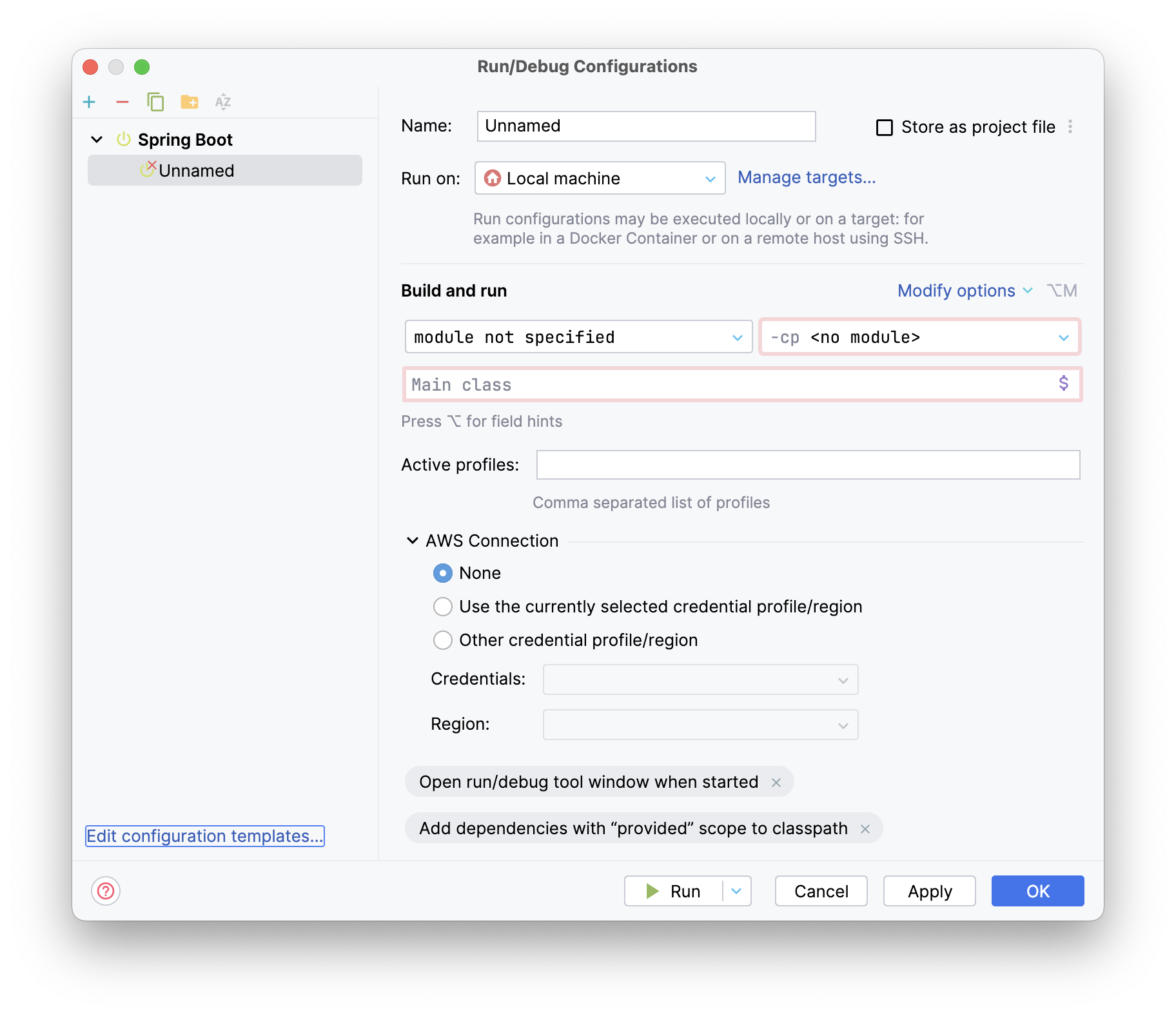
Task: Select 'Other credential profile/region' radio button
Action: point(443,640)
